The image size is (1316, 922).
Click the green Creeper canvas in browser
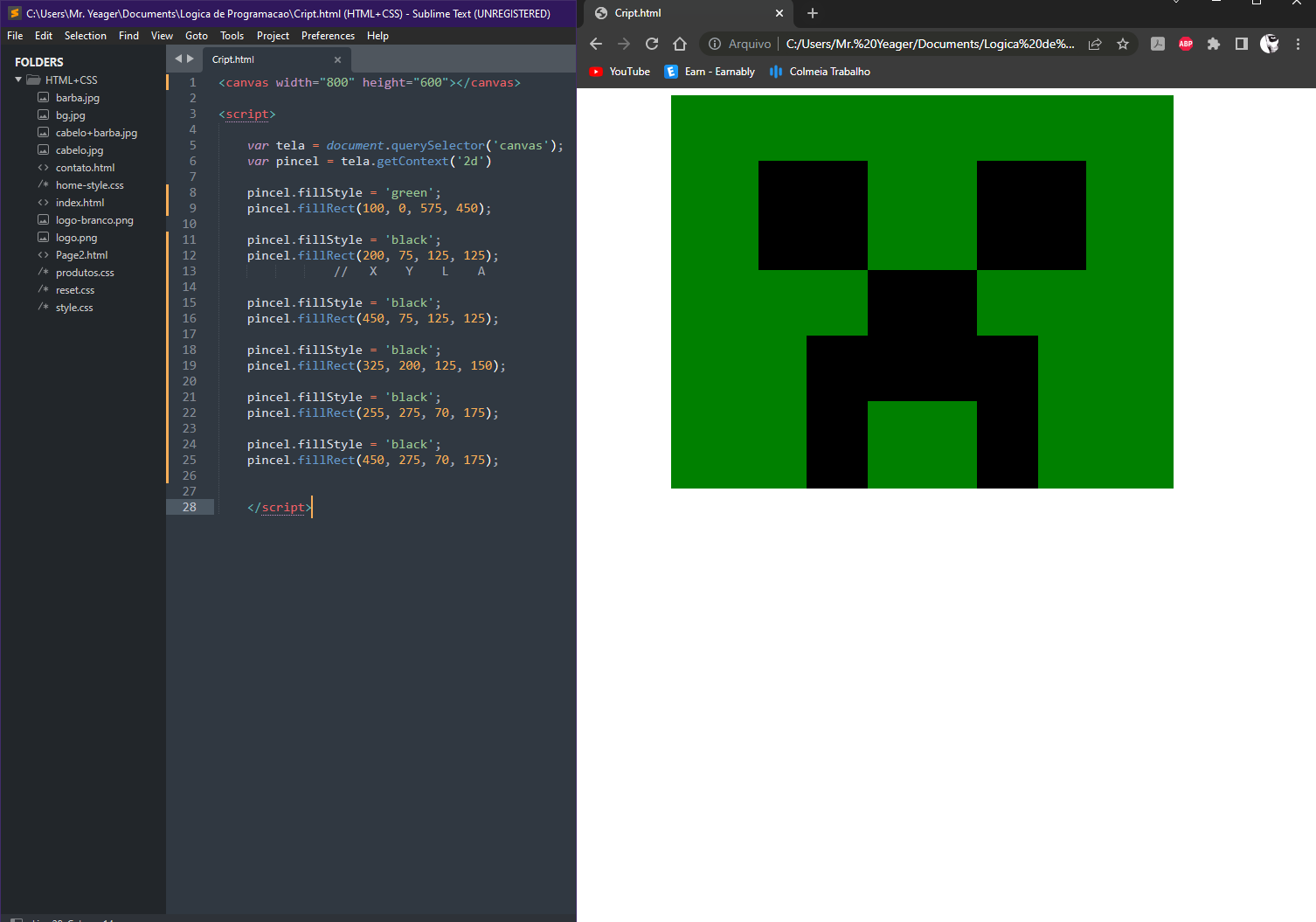[x=922, y=292]
